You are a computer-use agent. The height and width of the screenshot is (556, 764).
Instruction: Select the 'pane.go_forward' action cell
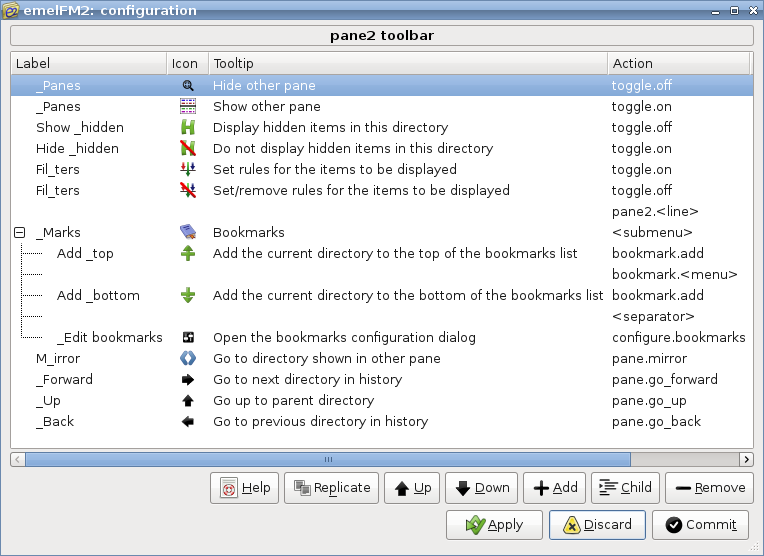(665, 380)
